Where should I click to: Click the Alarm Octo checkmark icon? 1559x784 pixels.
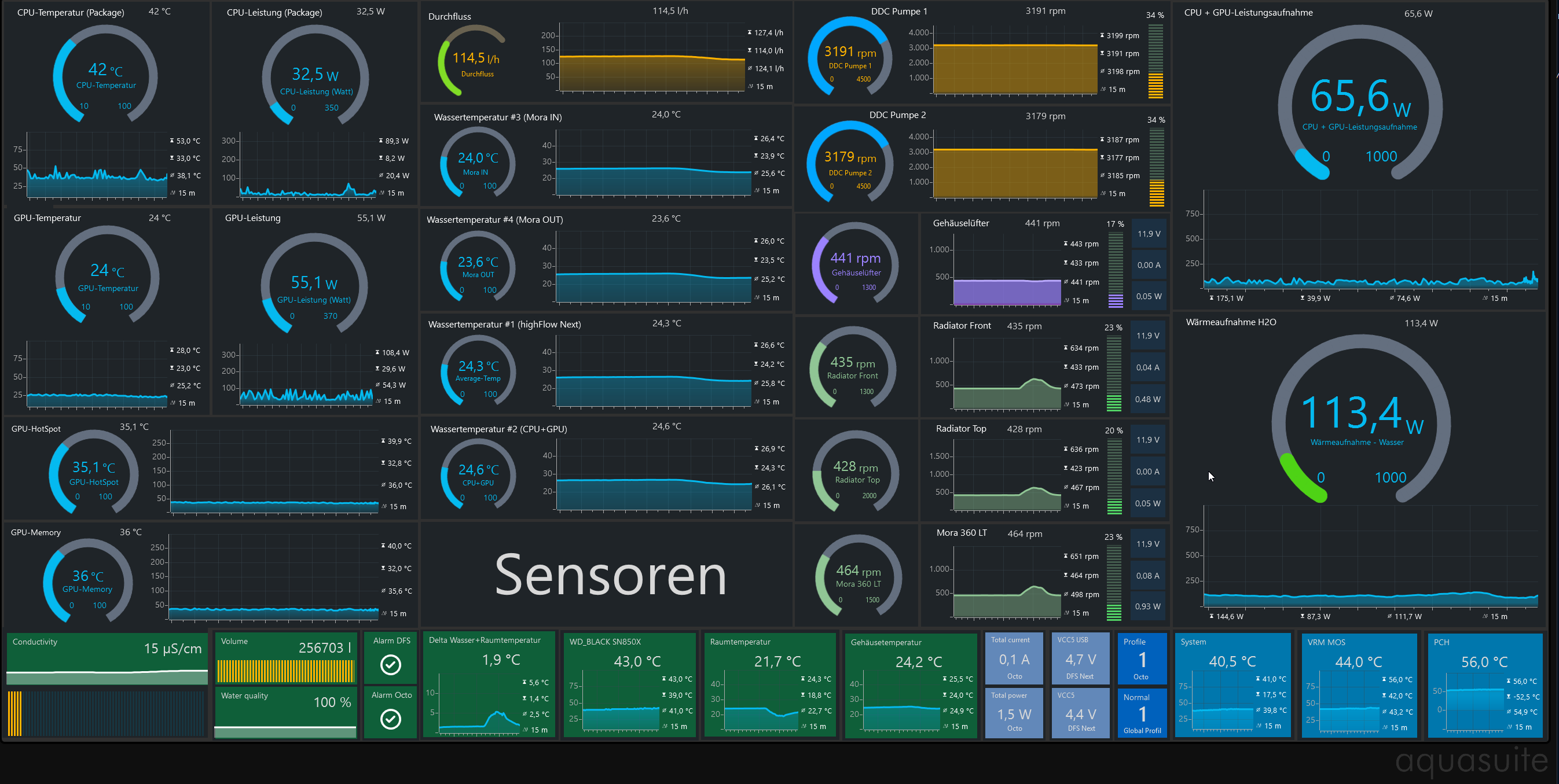pyautogui.click(x=390, y=719)
